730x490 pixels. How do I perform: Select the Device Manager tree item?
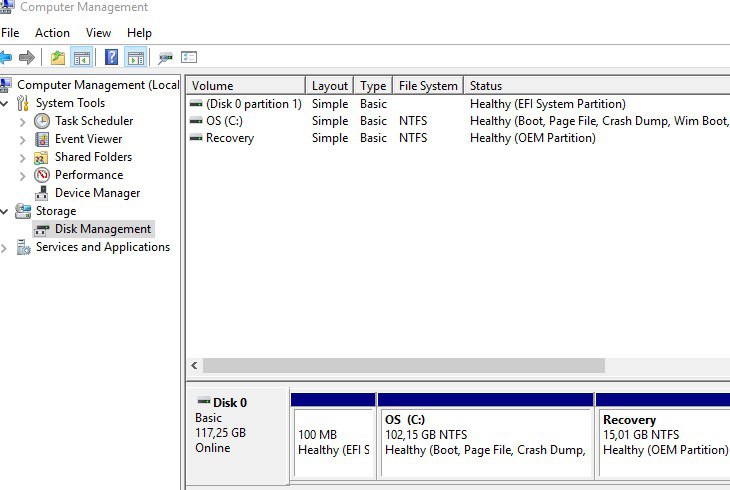click(97, 193)
